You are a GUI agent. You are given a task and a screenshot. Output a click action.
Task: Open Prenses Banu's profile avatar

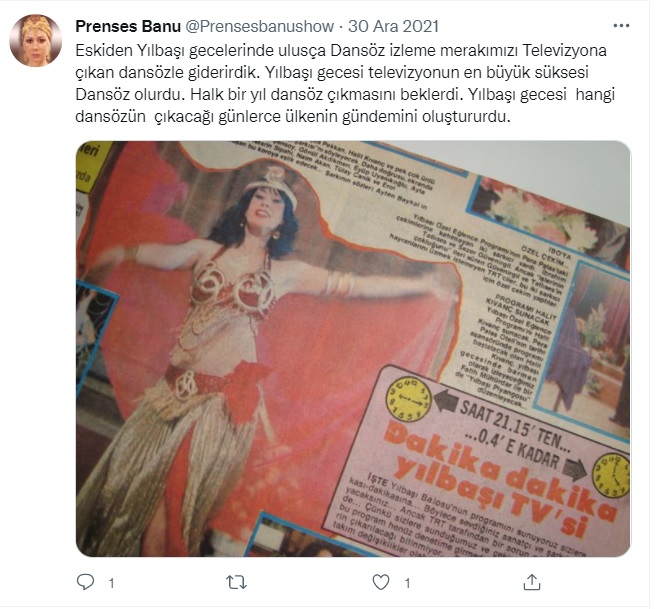pos(36,41)
